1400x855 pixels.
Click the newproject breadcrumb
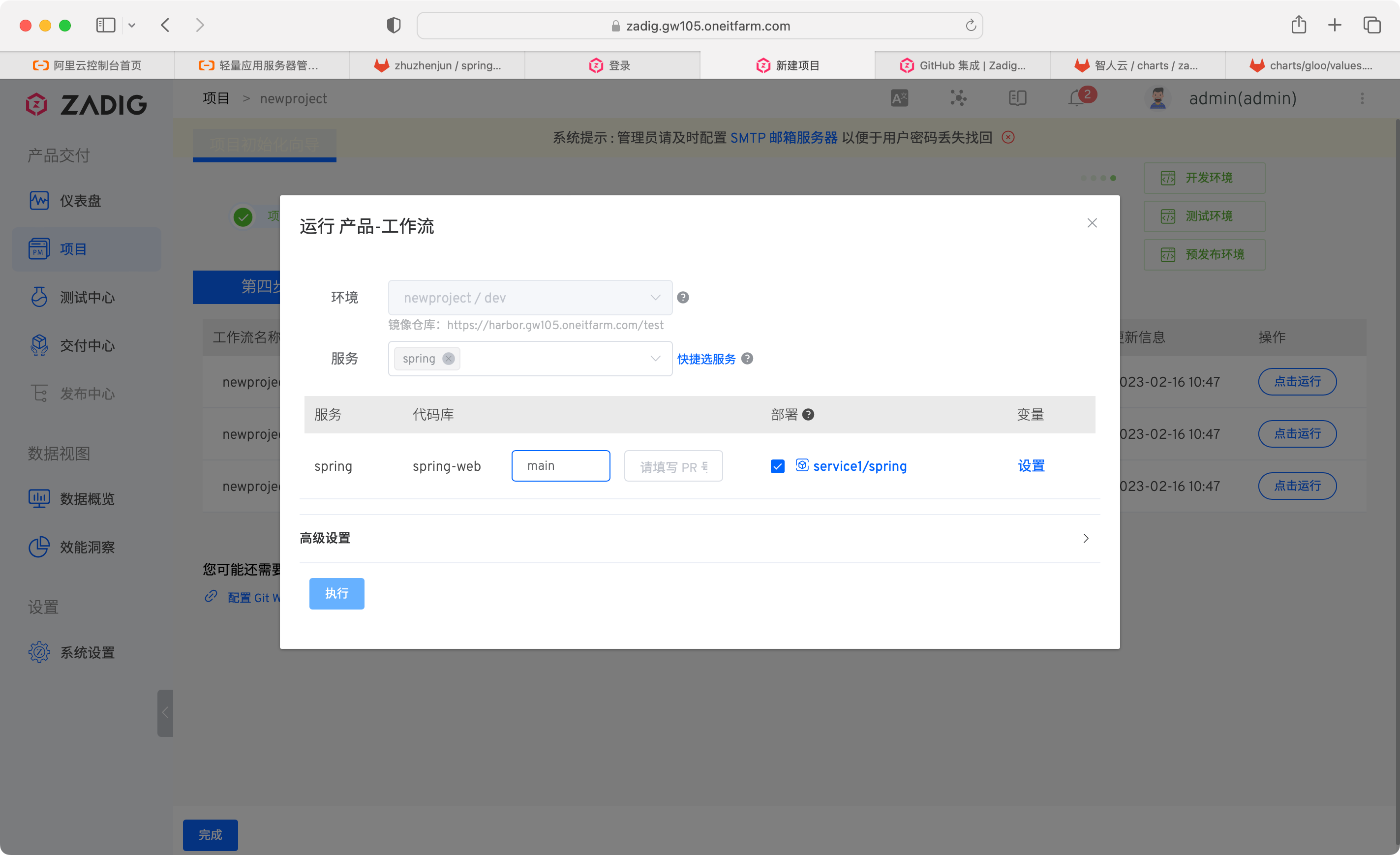(293, 98)
